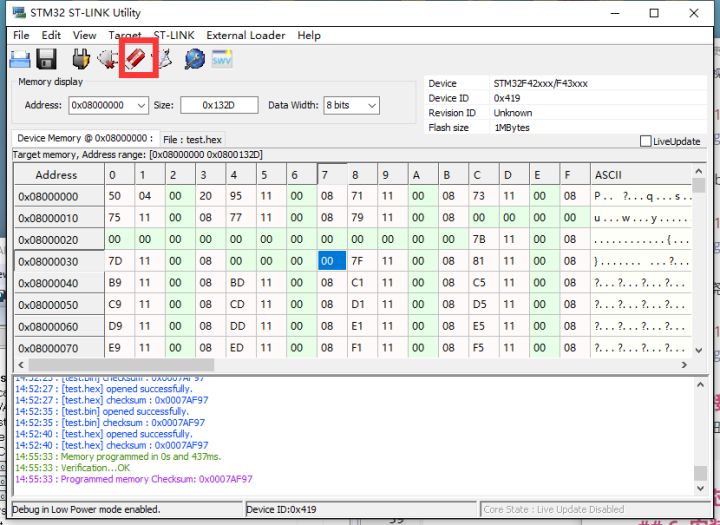The height and width of the screenshot is (525, 720).
Task: Click the Program and verify icon
Action: click(164, 59)
